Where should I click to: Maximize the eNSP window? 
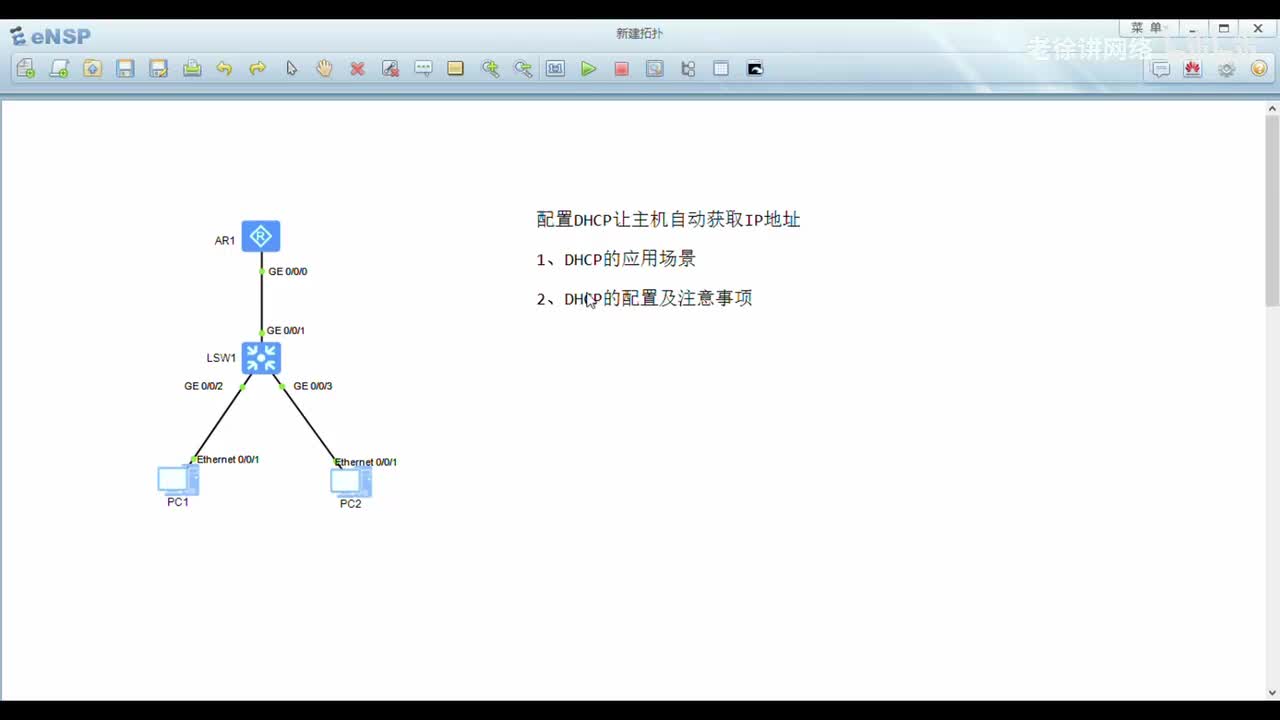tap(1224, 29)
